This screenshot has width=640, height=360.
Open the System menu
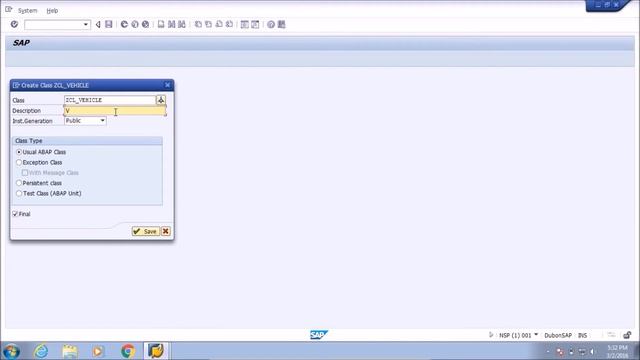click(x=27, y=11)
